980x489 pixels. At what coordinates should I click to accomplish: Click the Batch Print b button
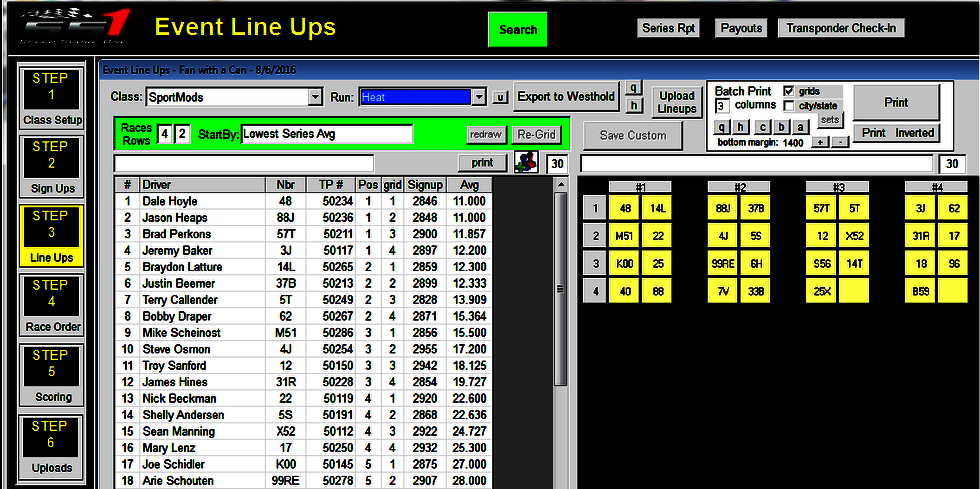point(781,126)
